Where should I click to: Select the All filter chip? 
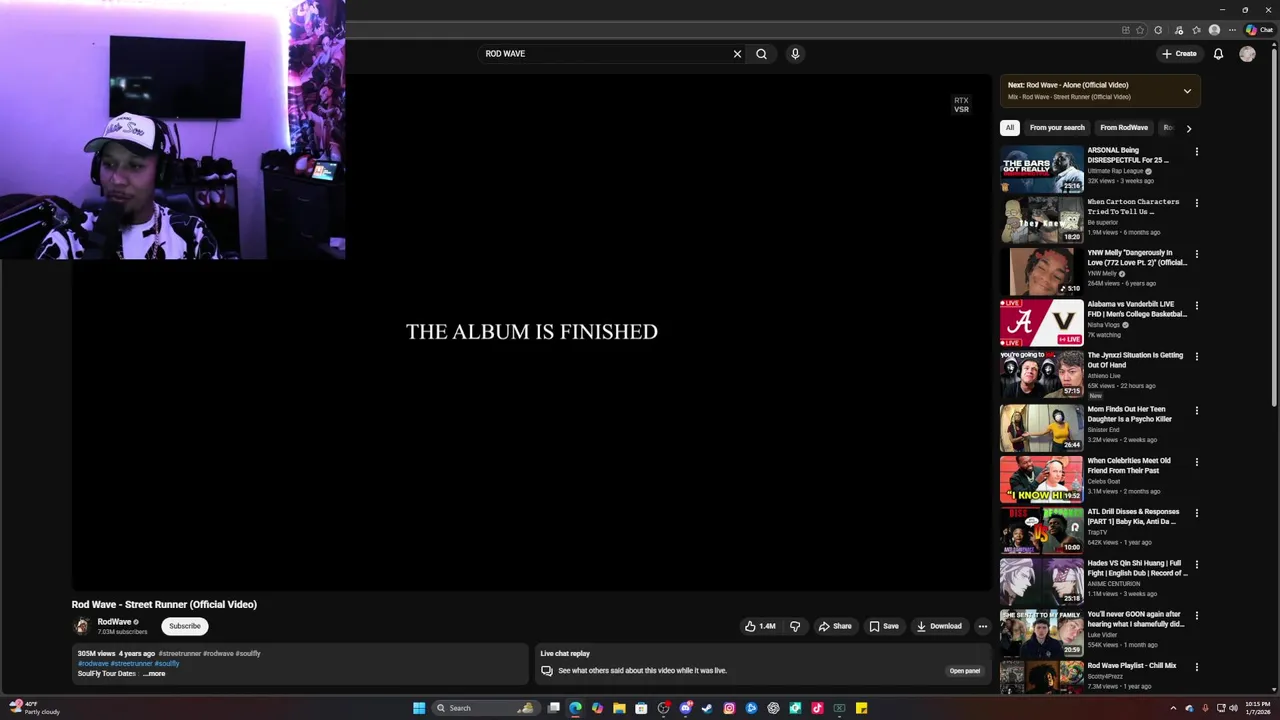click(1010, 128)
